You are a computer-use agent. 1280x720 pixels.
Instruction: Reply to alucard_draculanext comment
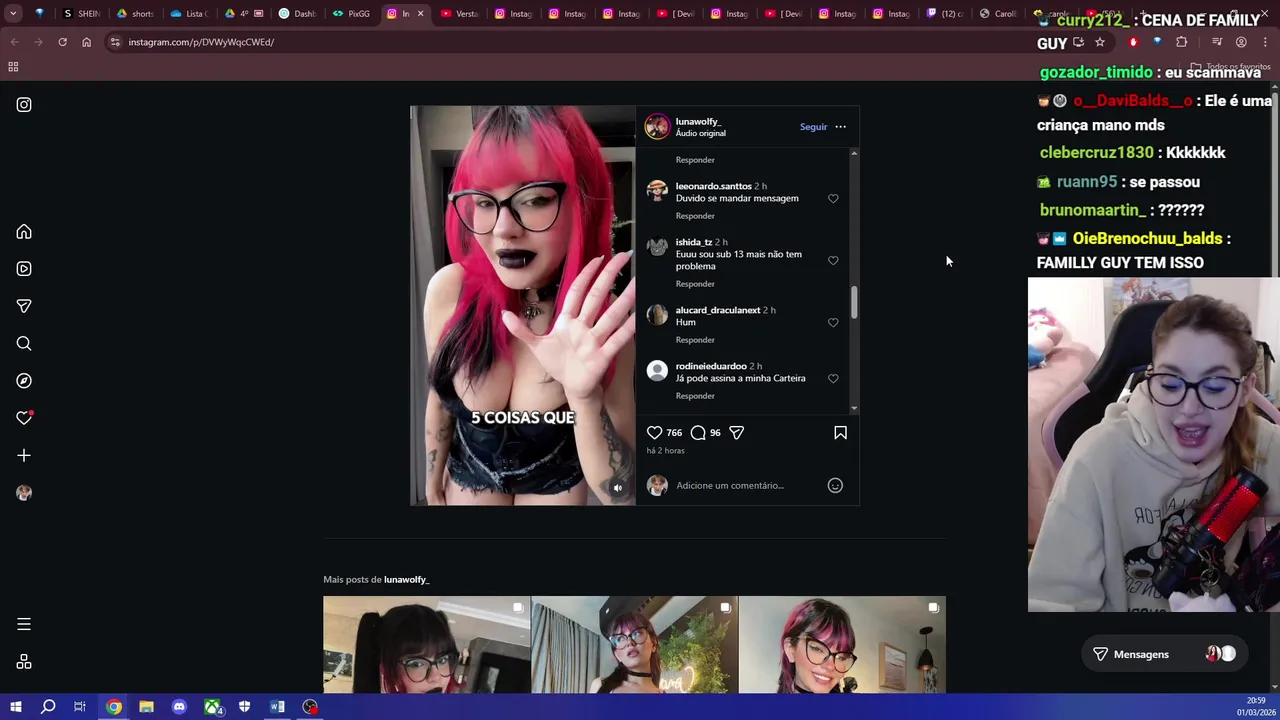695,340
